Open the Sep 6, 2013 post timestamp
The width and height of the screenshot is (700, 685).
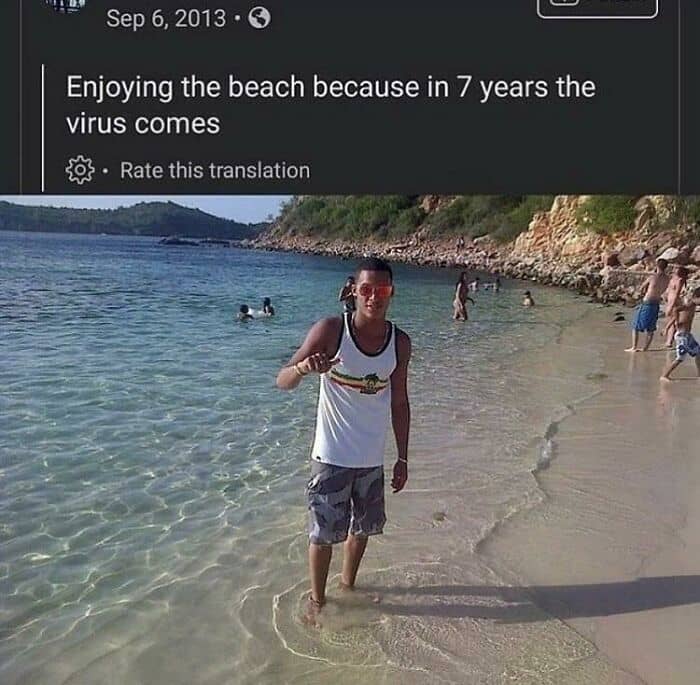(x=166, y=19)
